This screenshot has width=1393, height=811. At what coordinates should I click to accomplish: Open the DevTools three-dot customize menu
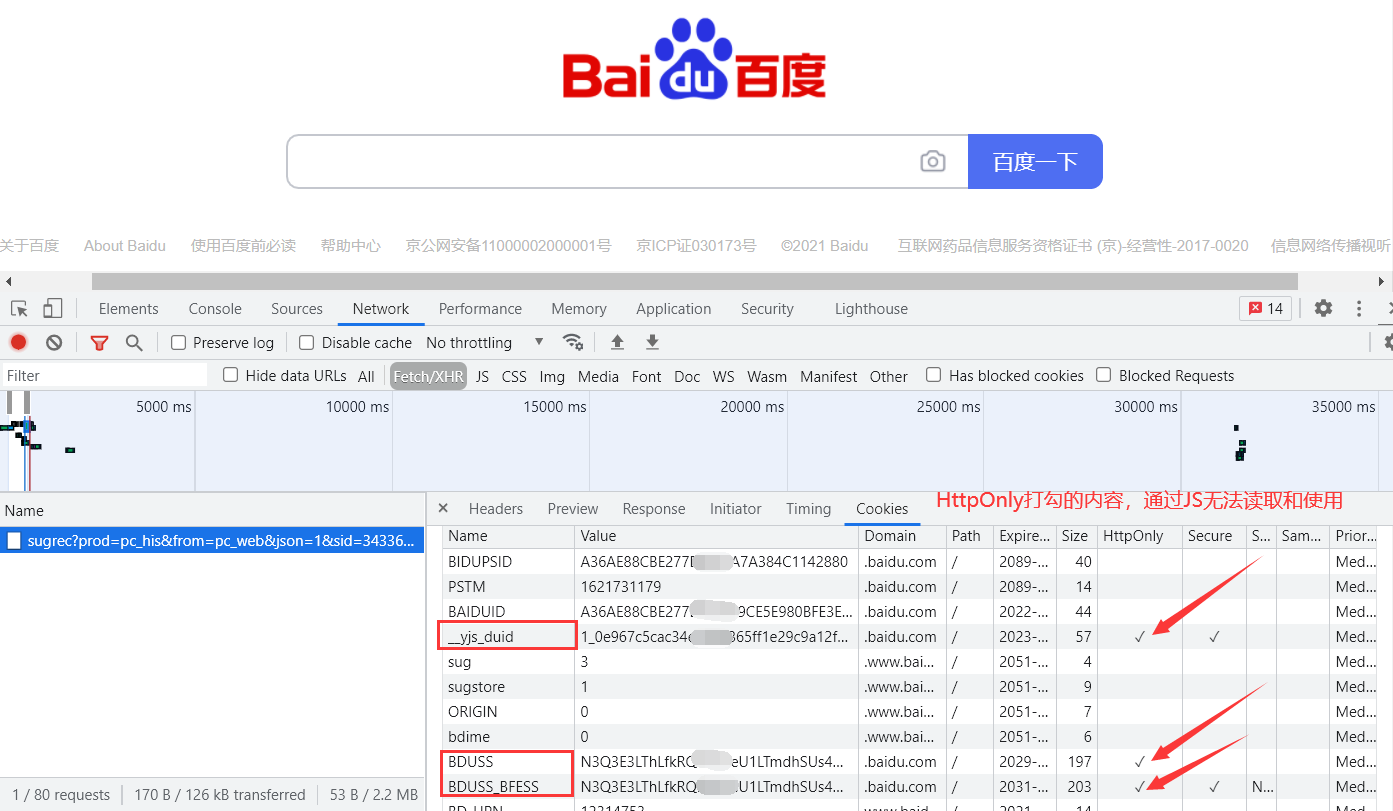click(1359, 308)
